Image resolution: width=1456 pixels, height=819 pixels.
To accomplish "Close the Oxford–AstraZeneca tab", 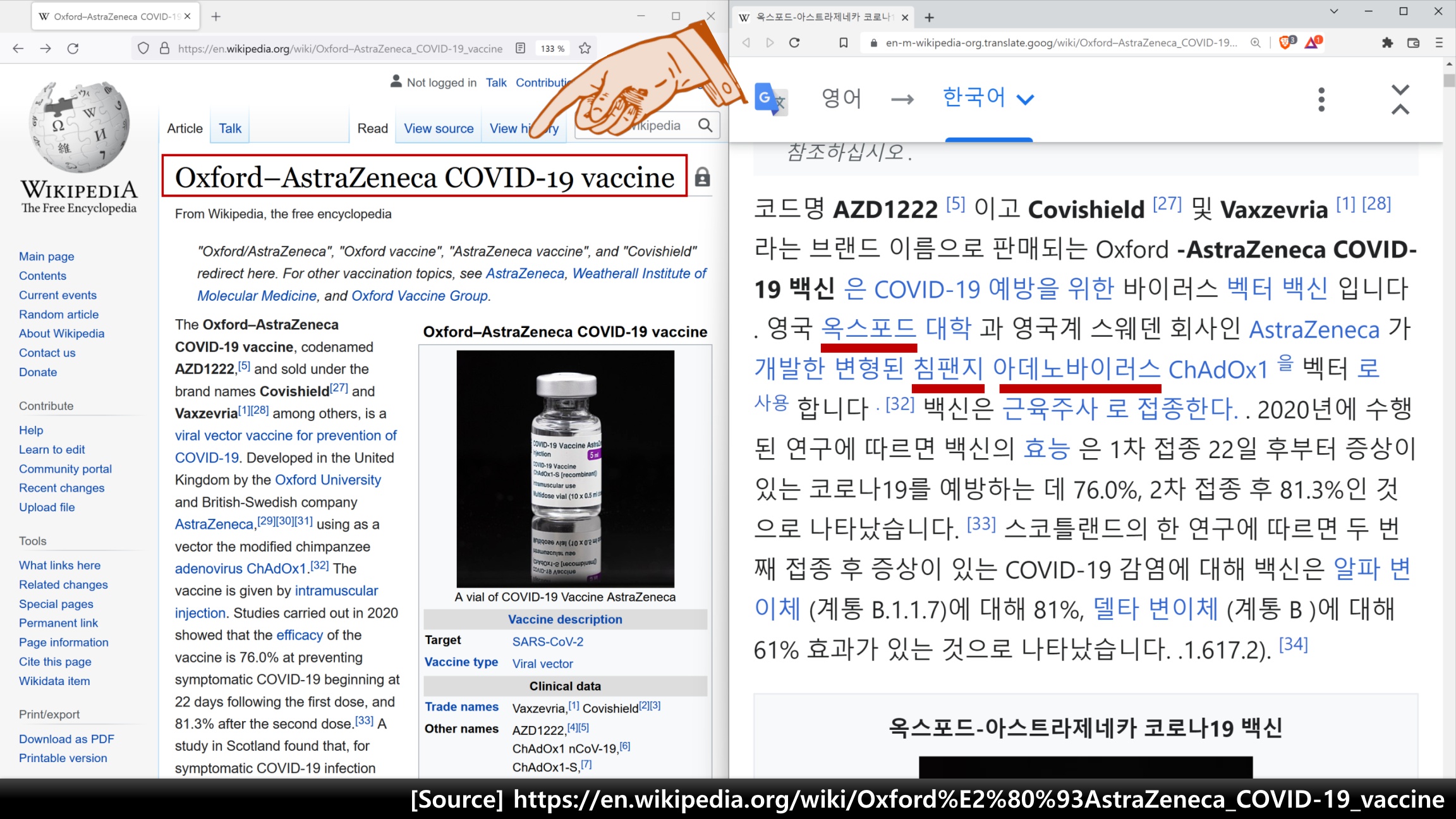I will click(x=187, y=16).
